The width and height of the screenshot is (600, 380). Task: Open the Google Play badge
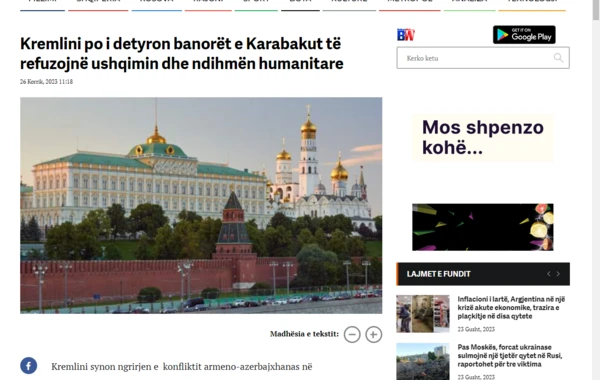click(524, 35)
